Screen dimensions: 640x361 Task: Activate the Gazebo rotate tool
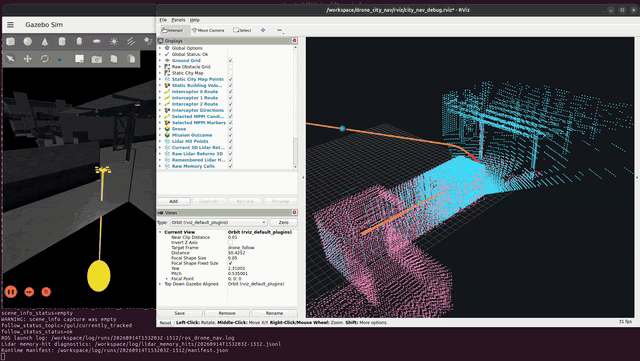pos(45,59)
